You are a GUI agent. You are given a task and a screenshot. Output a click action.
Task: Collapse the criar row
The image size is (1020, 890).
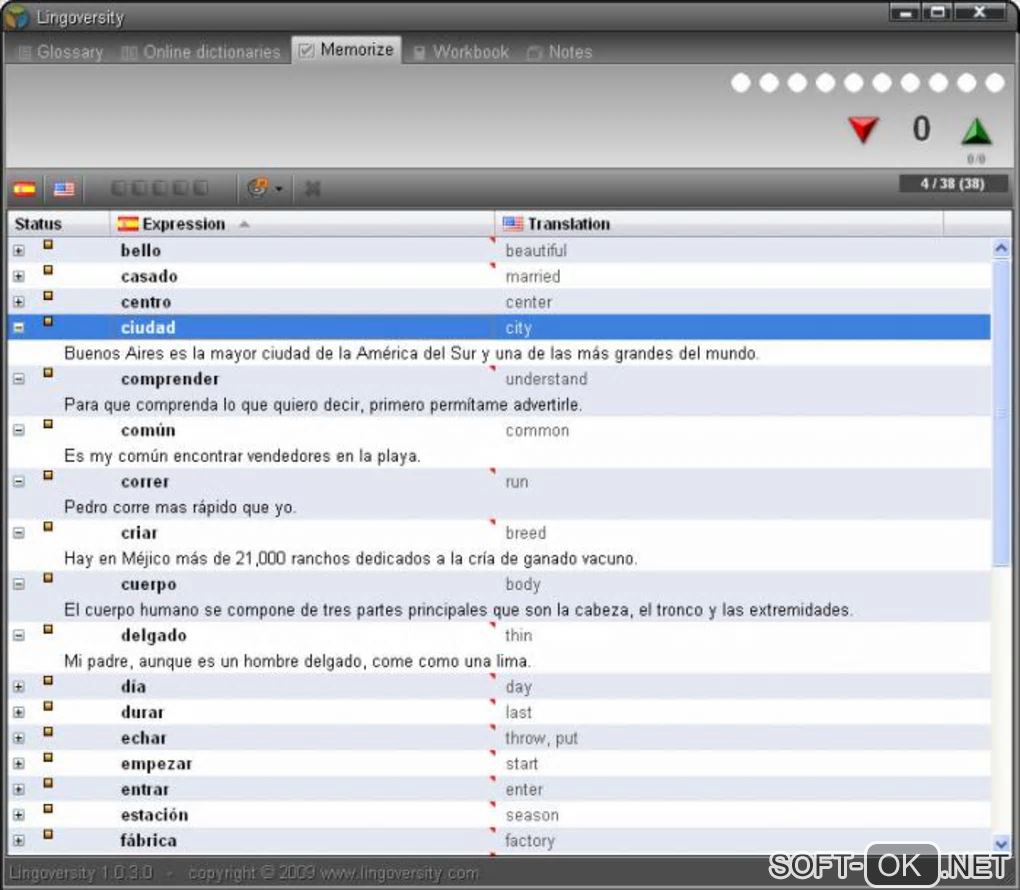[19, 533]
